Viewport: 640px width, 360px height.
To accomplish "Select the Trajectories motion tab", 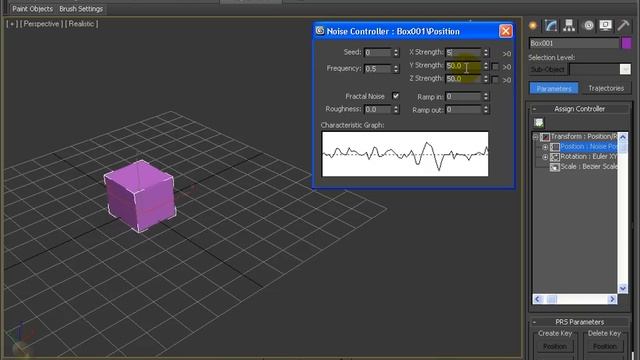I will pyautogui.click(x=606, y=88).
